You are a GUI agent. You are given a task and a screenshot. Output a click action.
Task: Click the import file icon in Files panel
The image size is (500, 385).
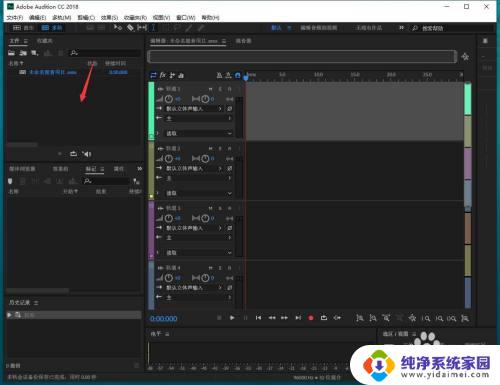tap(23, 53)
